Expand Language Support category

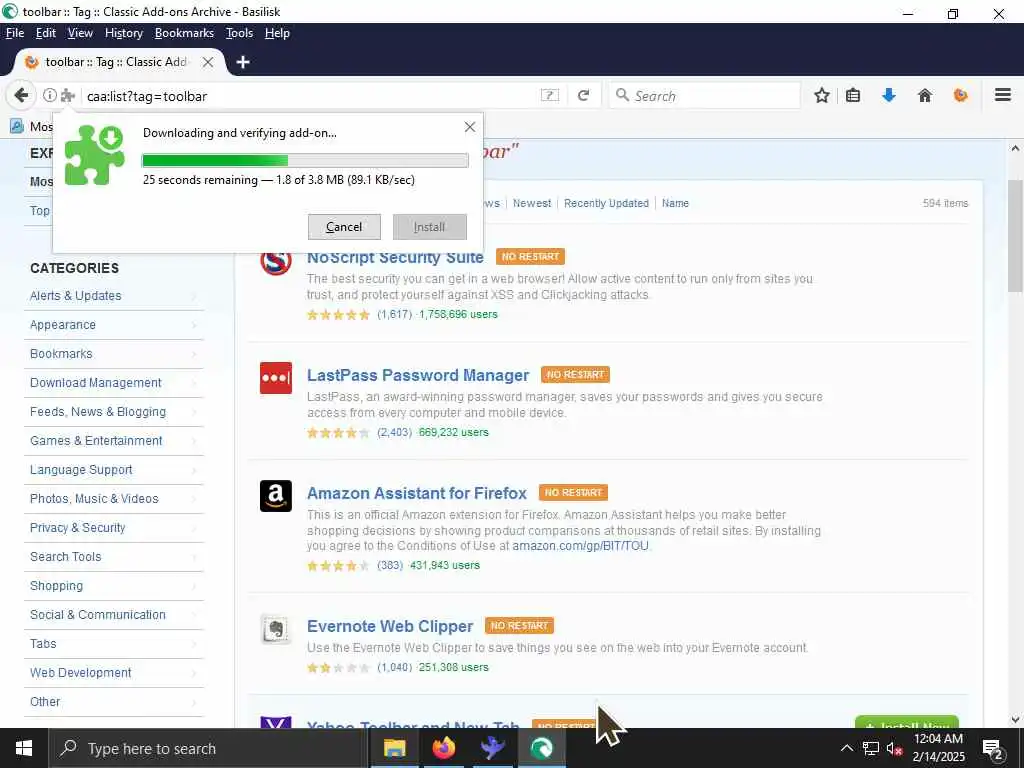pos(114,470)
